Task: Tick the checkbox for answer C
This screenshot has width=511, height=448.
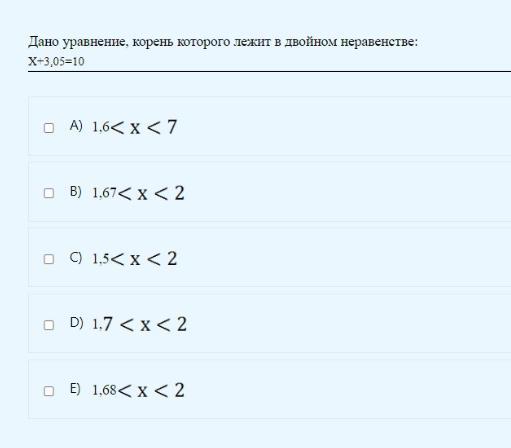Action: tap(49, 259)
